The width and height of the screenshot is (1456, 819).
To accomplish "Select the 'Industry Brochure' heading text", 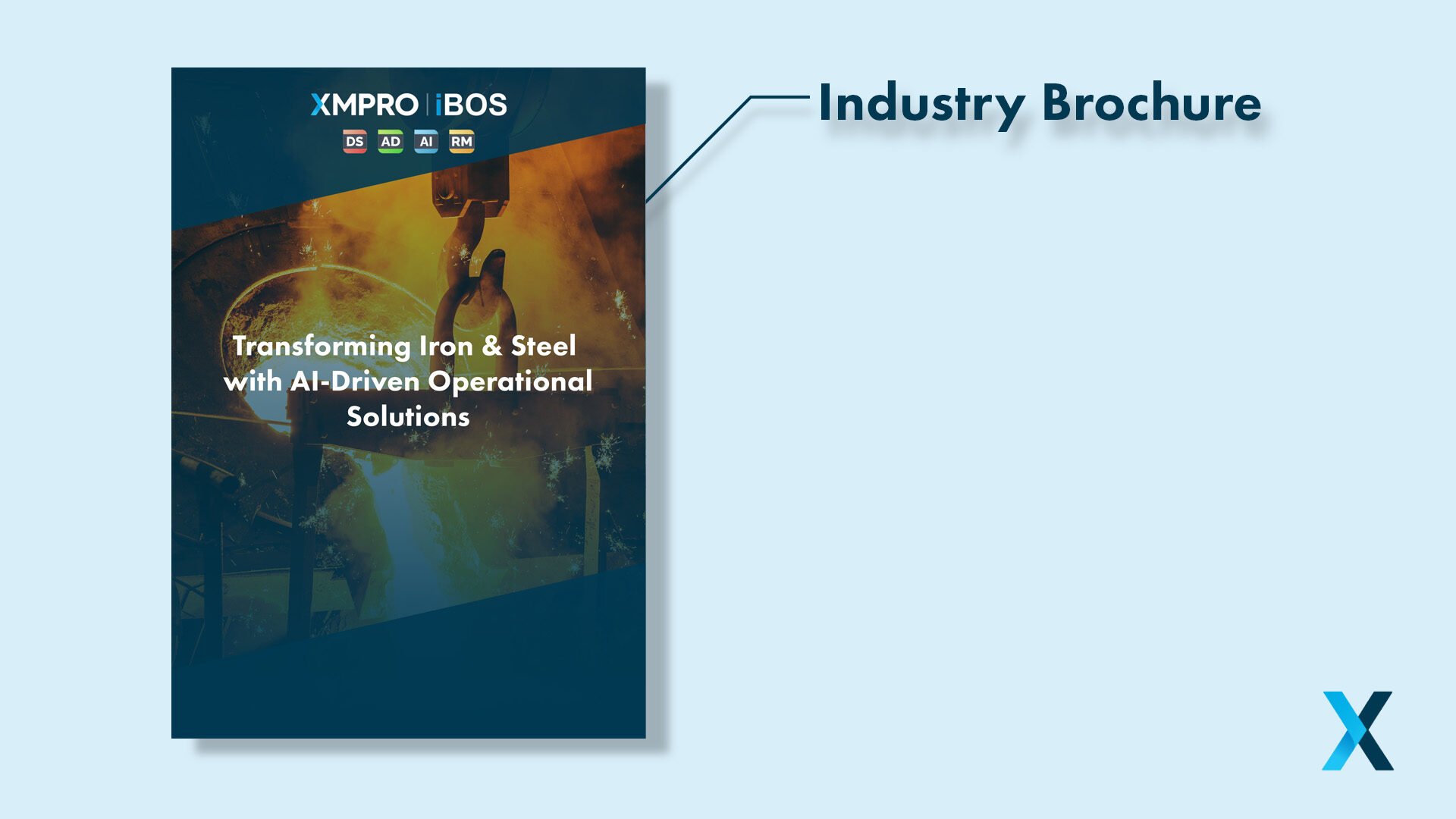I will (1040, 104).
